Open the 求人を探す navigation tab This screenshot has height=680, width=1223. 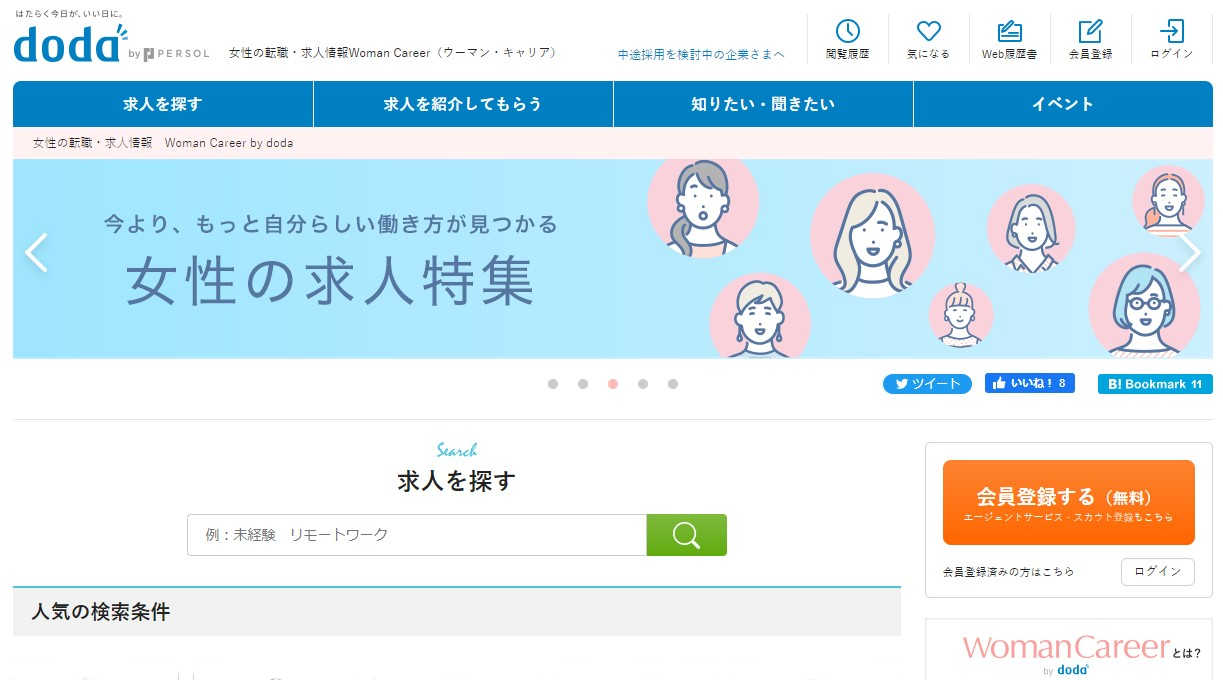pos(163,104)
